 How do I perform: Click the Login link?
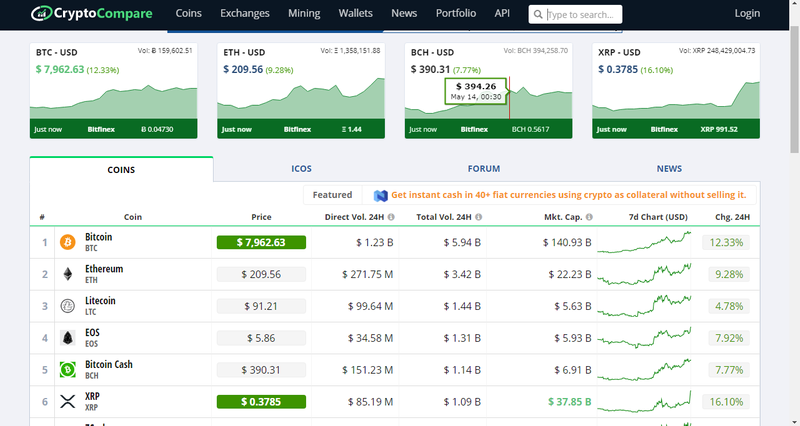747,13
